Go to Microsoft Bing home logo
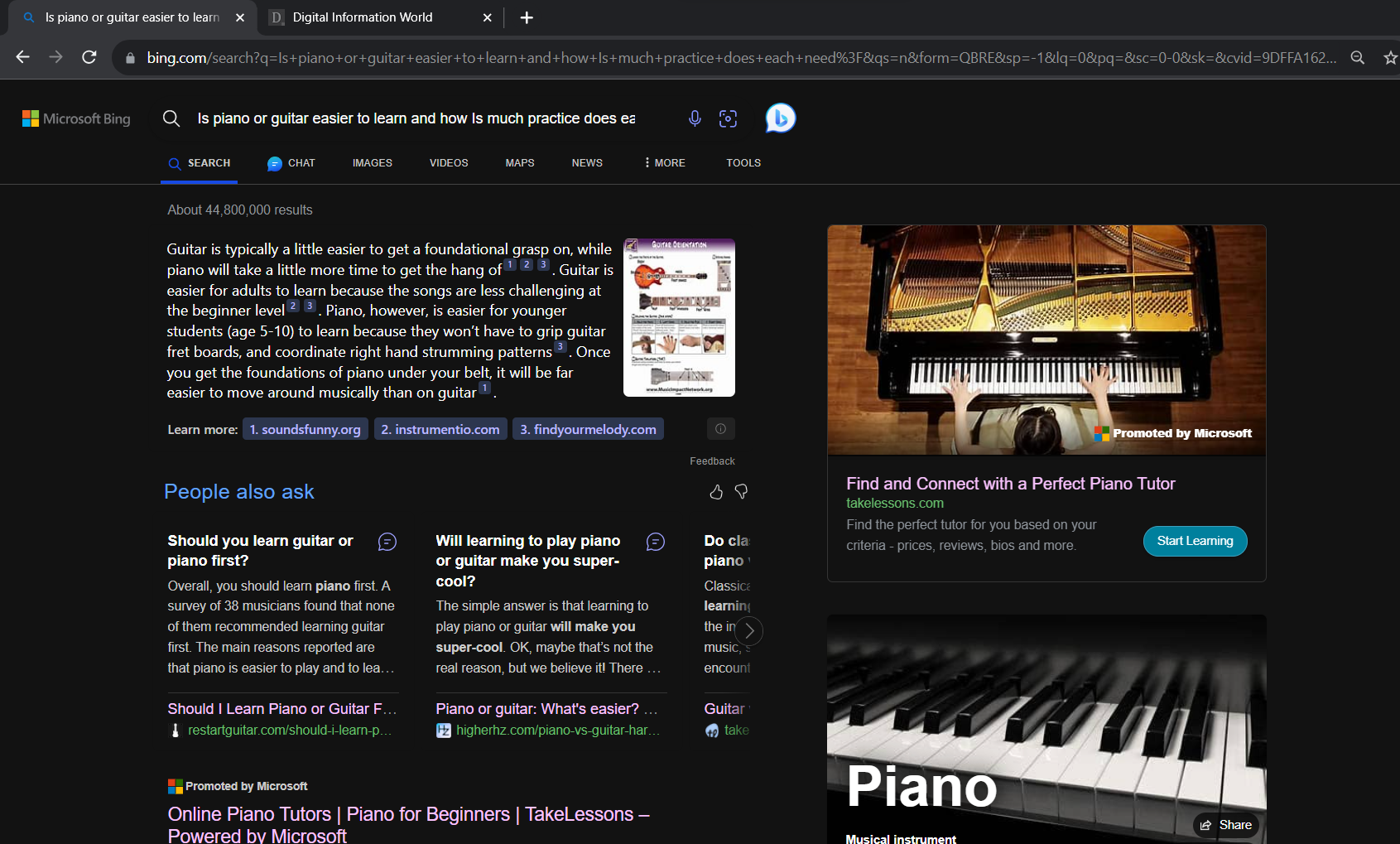This screenshot has height=844, width=1400. 76,118
